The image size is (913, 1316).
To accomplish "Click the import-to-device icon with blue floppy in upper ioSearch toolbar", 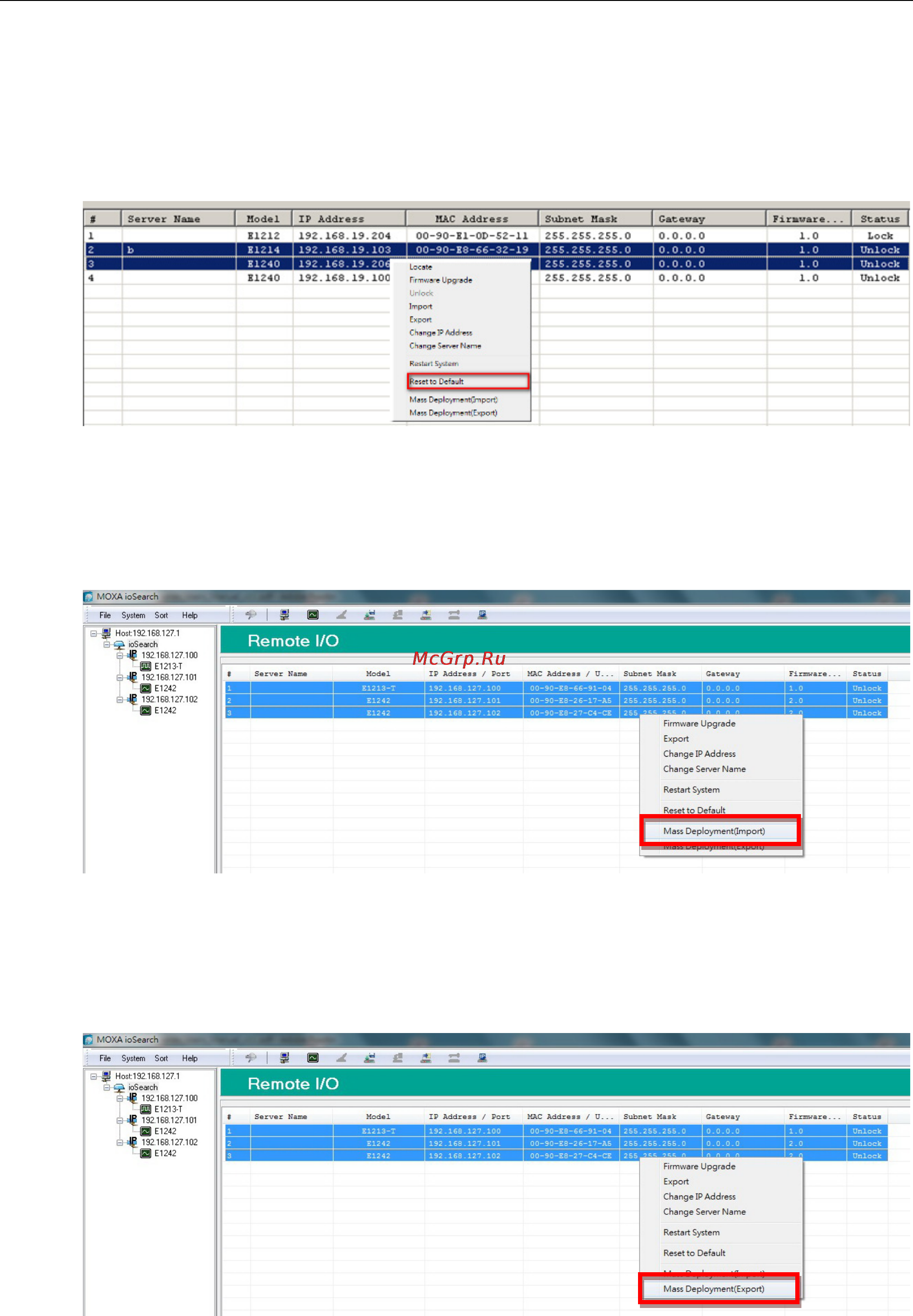I will coord(370,615).
